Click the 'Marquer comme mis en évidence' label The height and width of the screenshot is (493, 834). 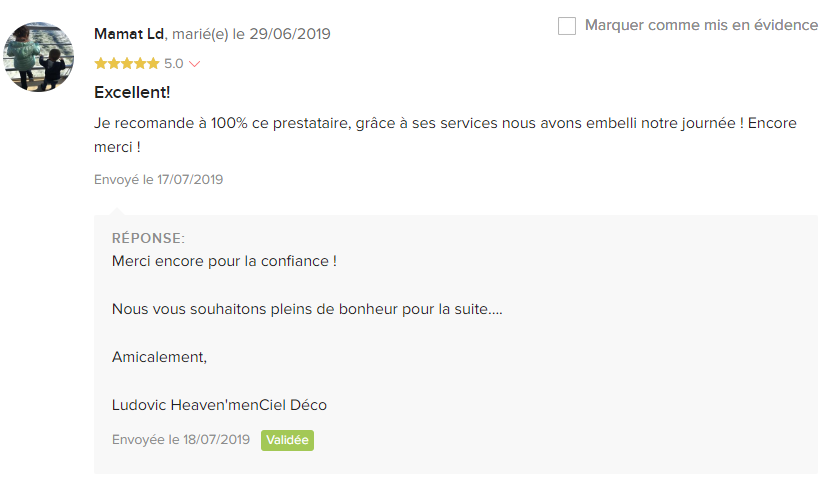point(701,25)
